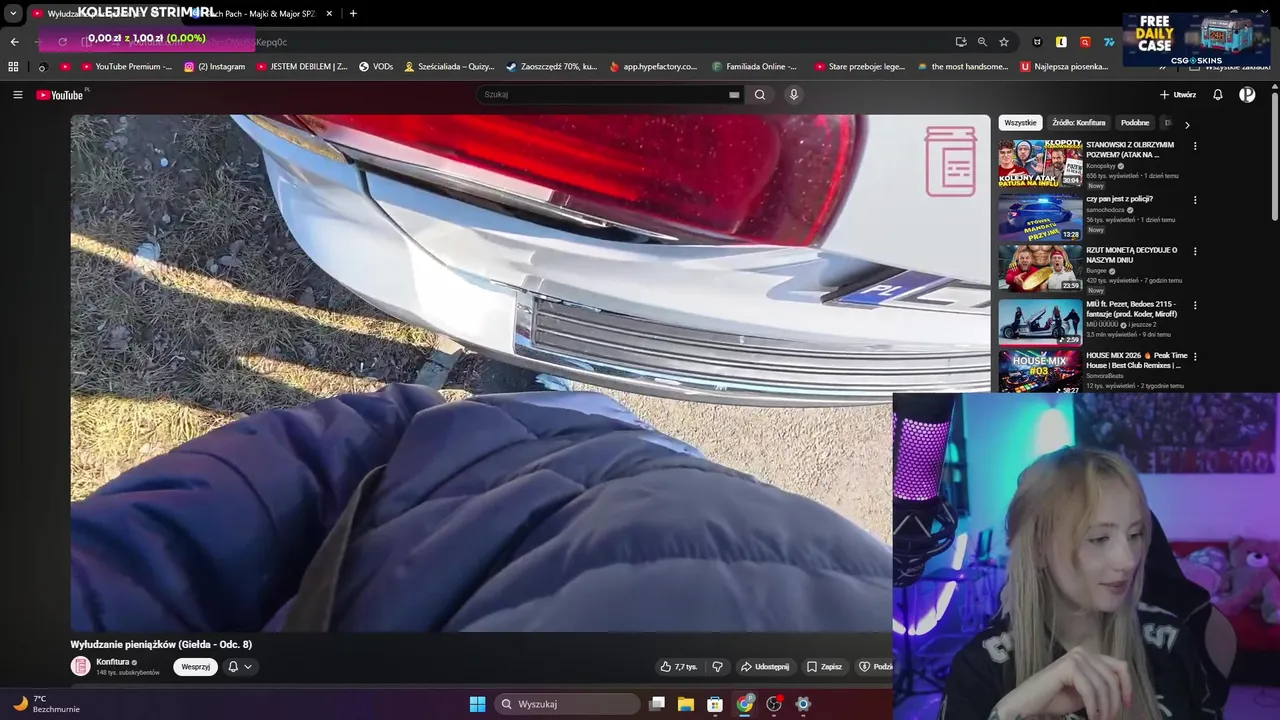Open the Zaoszczędź 70% bookmark
This screenshot has width=1280, height=720.
pyautogui.click(x=551, y=67)
